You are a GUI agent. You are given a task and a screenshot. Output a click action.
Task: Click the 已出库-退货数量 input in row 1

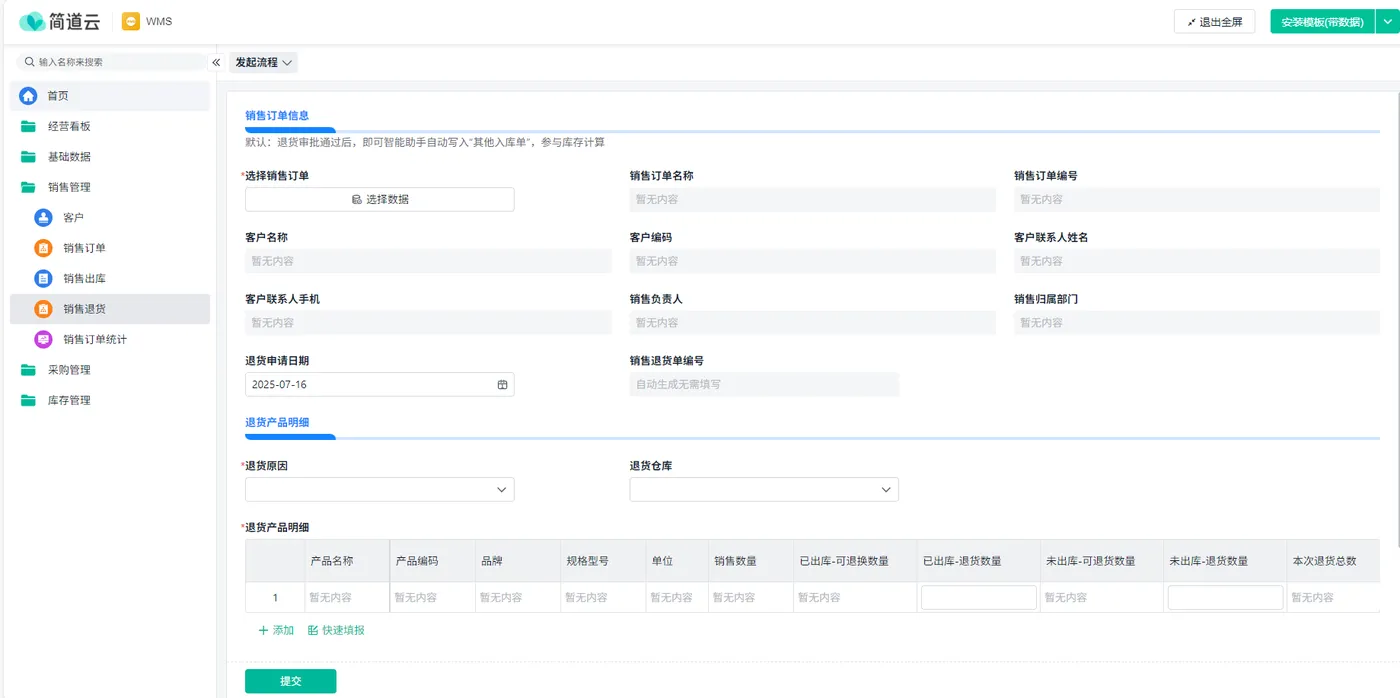coord(979,597)
